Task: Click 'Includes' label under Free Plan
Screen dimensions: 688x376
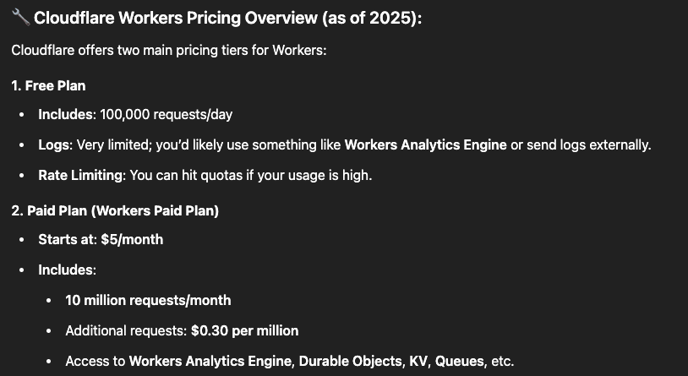Action: pyautogui.click(x=65, y=115)
